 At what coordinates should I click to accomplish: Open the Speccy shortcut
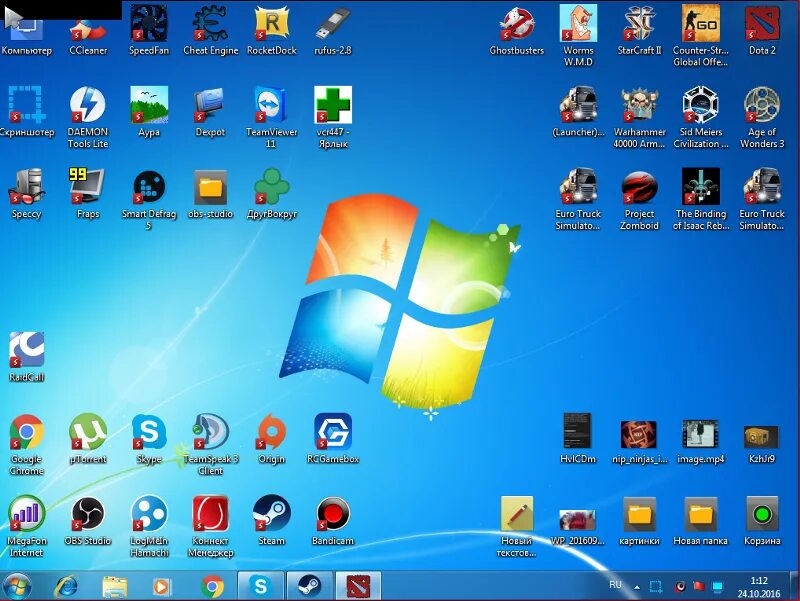coord(27,194)
